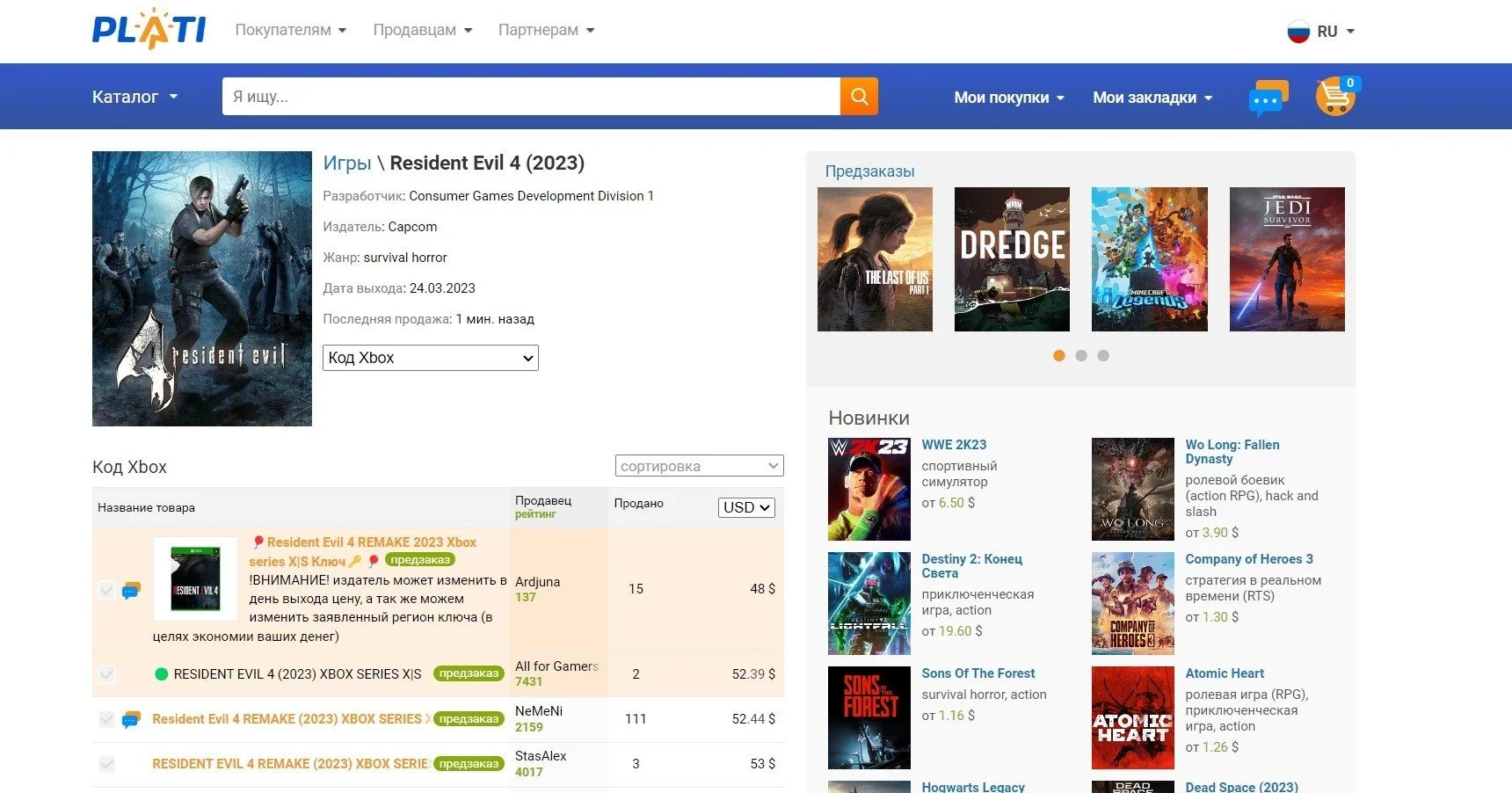Open the Company of Heroes 3 link
1512x793 pixels.
coord(1249,559)
